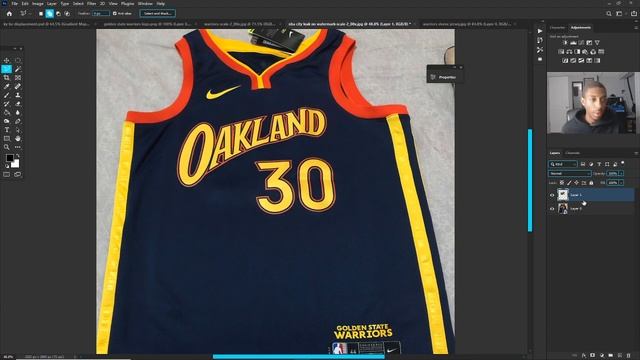This screenshot has height=360, width=640.
Task: Toggle Quick Mask mode
Action: tap(7, 174)
